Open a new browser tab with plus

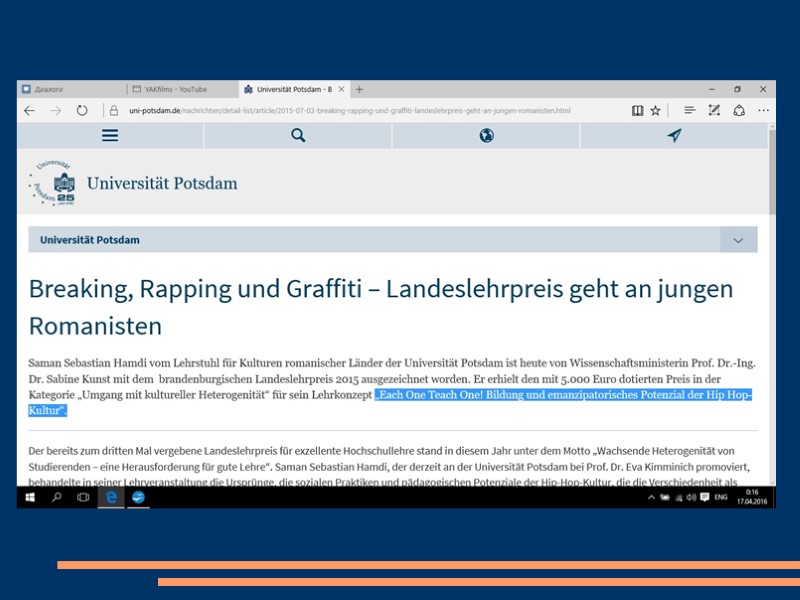(x=359, y=89)
